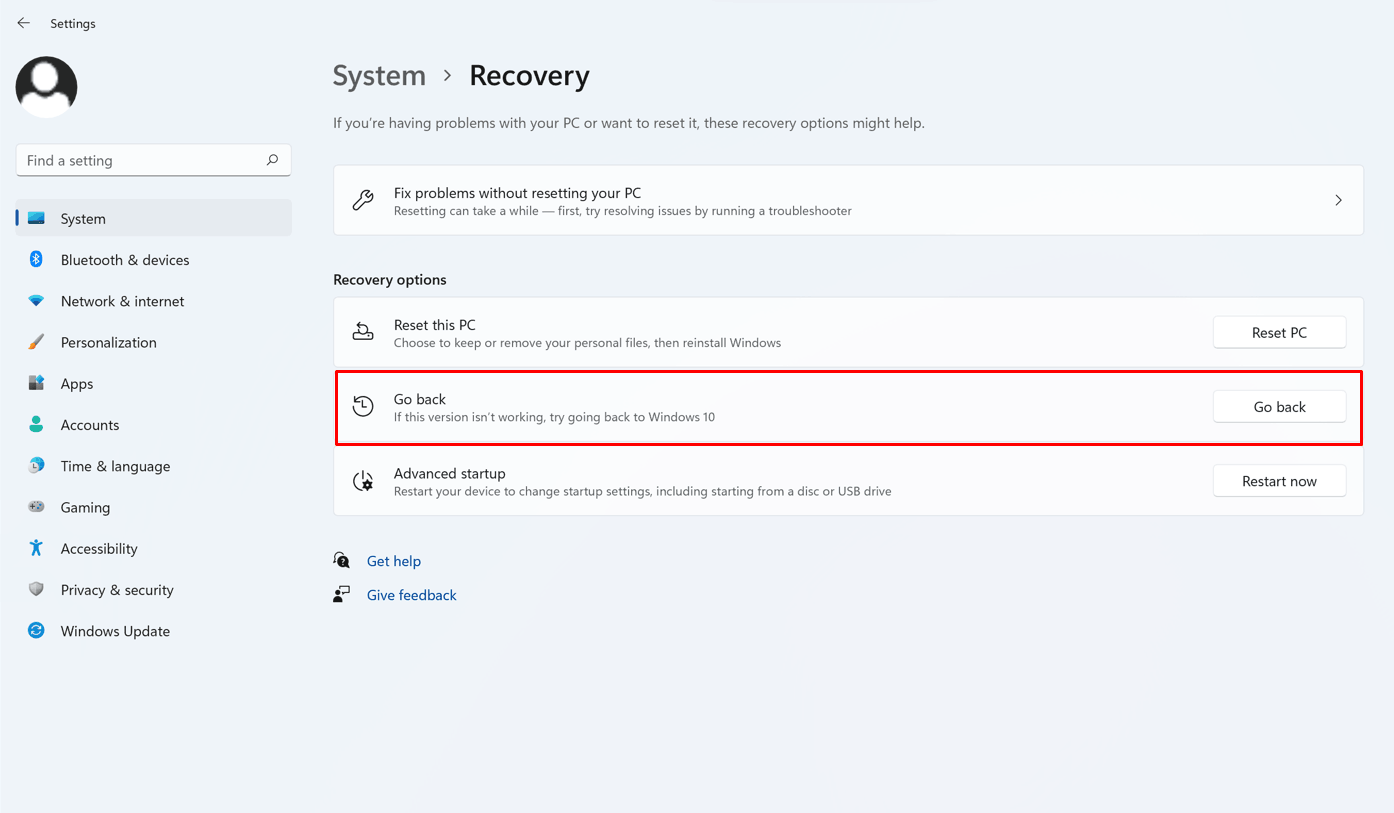
Task: Click the Time & language globe clock icon
Action: pos(36,466)
